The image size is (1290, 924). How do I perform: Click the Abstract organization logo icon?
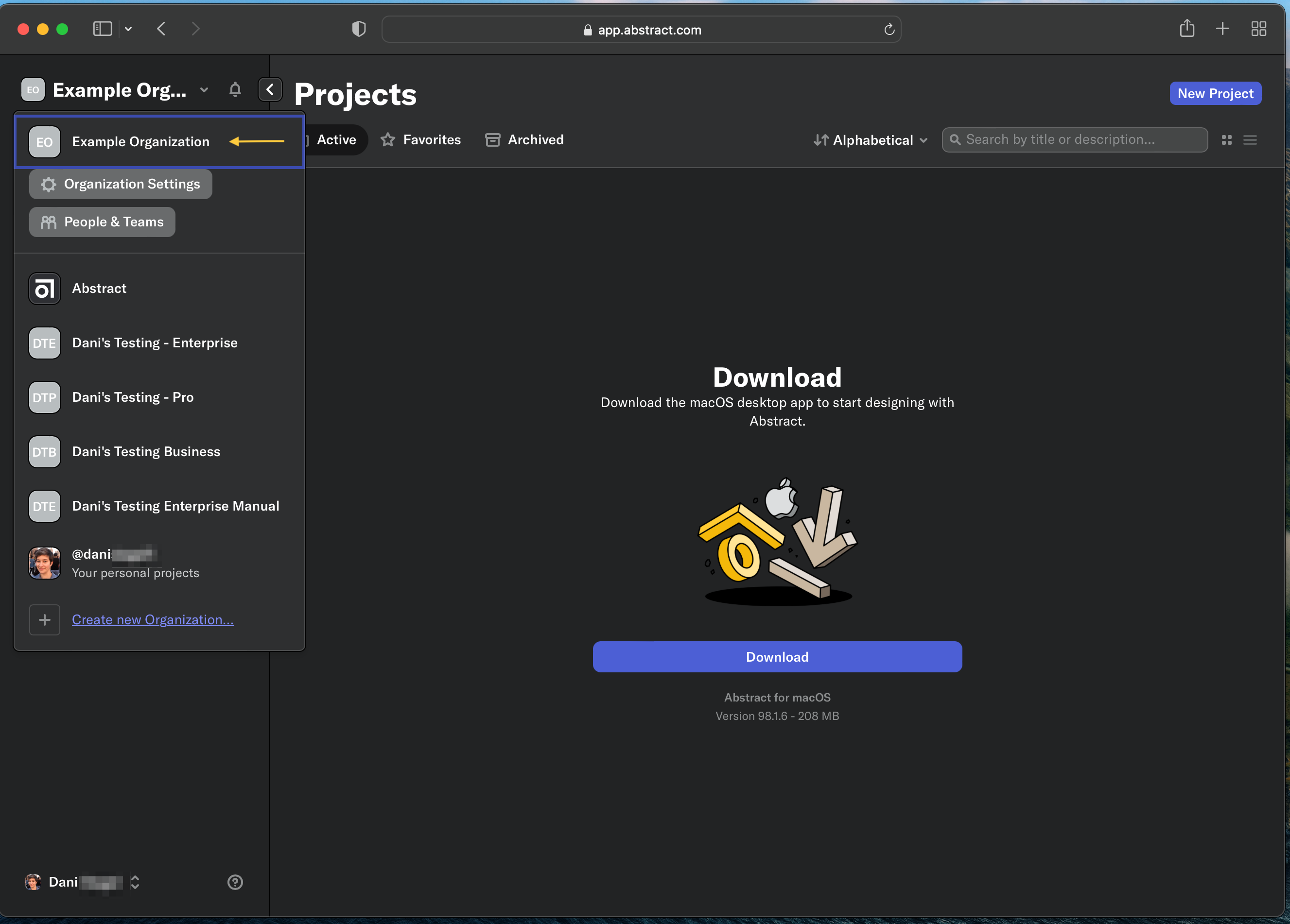click(x=44, y=288)
